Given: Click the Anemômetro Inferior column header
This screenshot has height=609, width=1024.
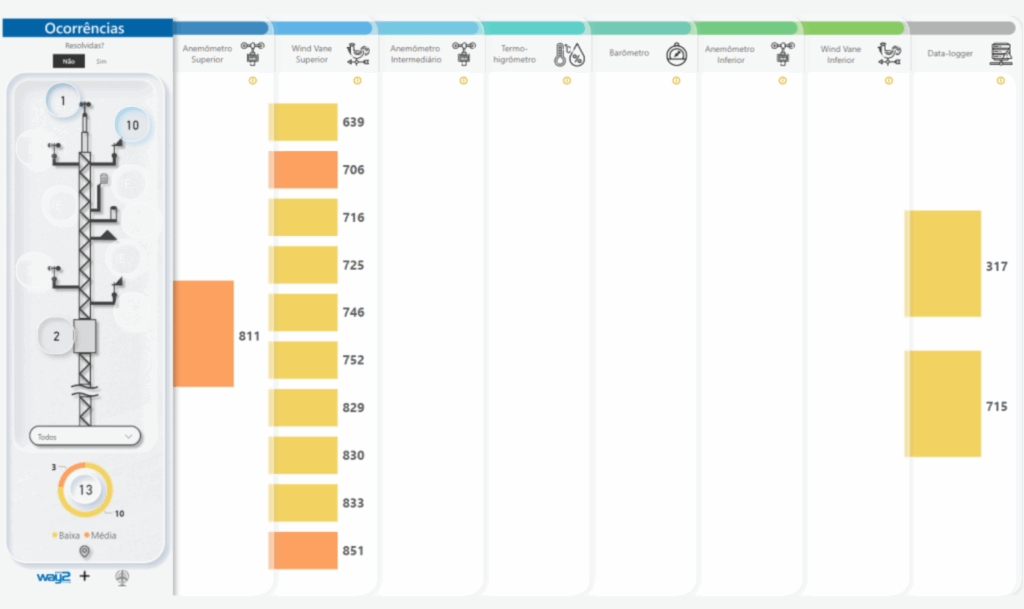Looking at the screenshot, I should pyautogui.click(x=725, y=53).
